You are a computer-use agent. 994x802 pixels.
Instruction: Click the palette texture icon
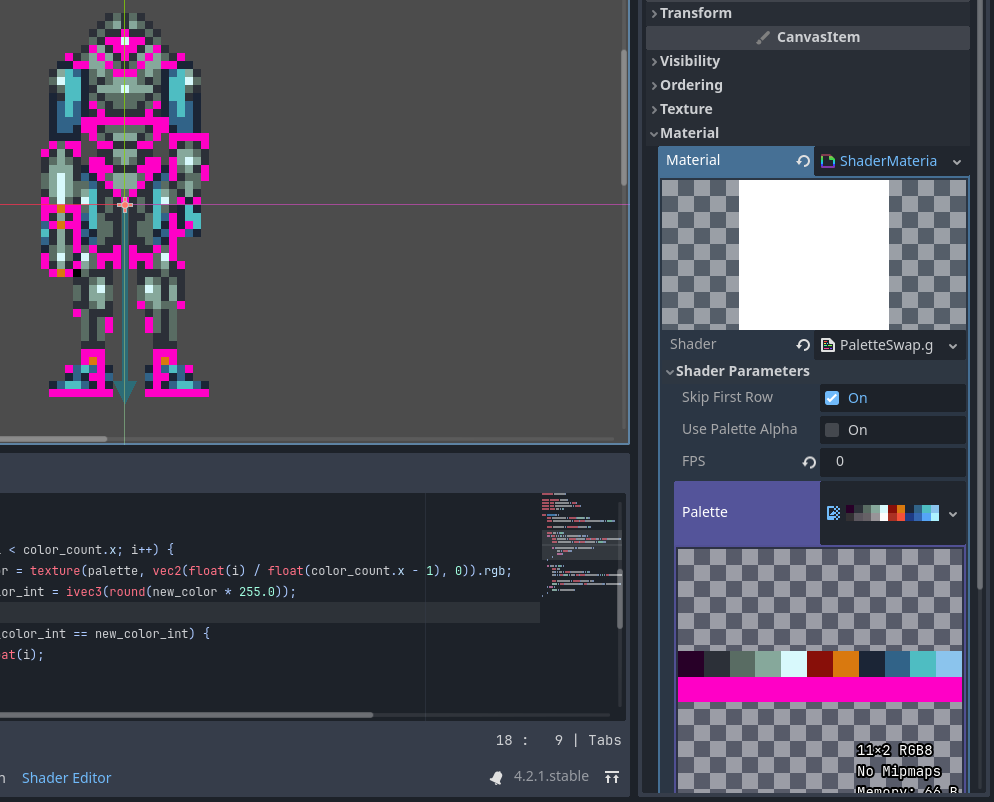tap(834, 513)
